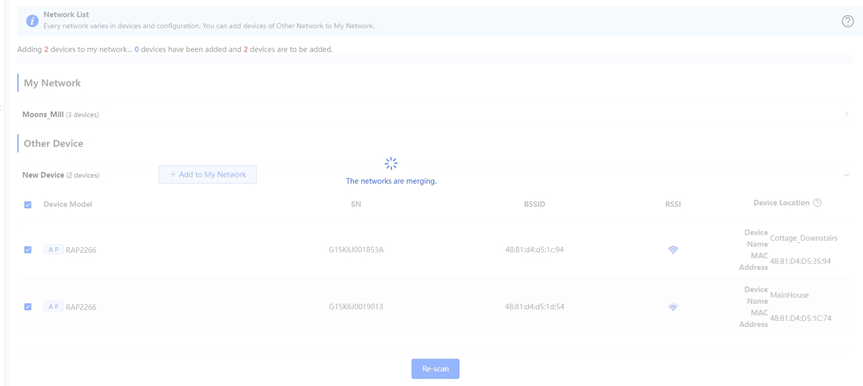Click the New Device group label
863x386 pixels.
[61, 175]
